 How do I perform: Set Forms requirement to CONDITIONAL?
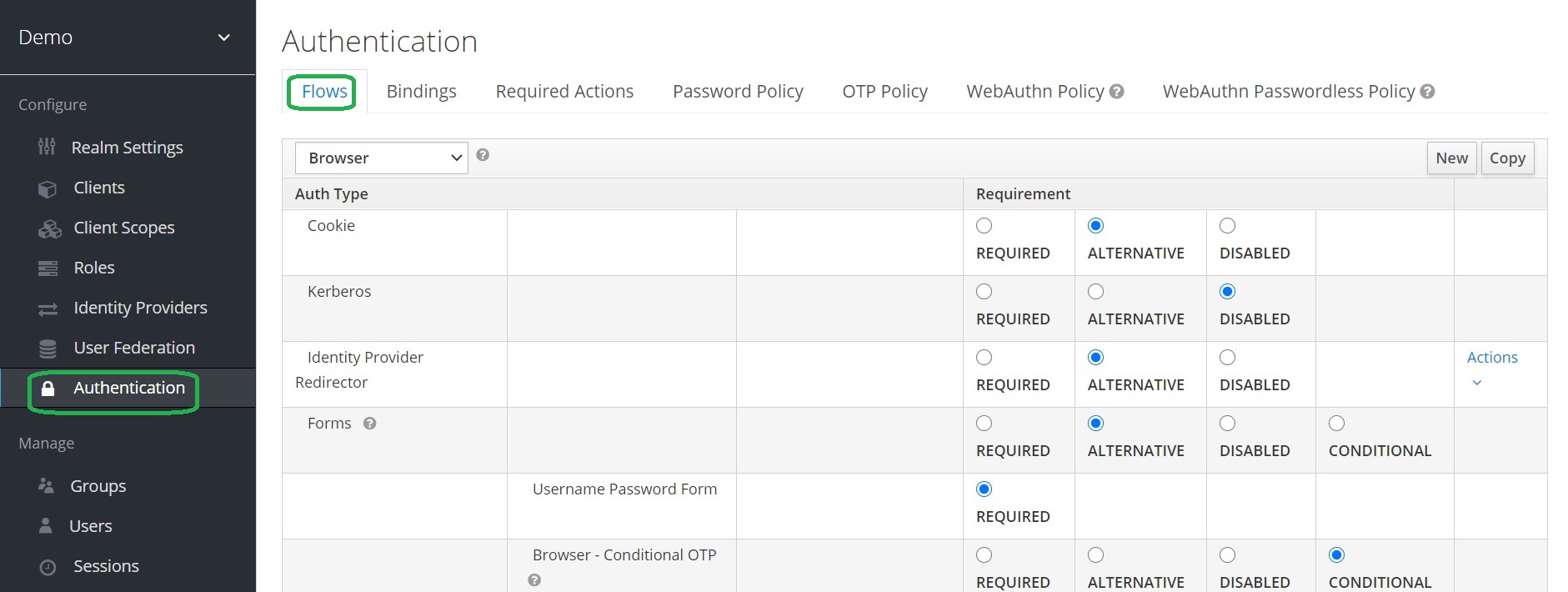1337,424
